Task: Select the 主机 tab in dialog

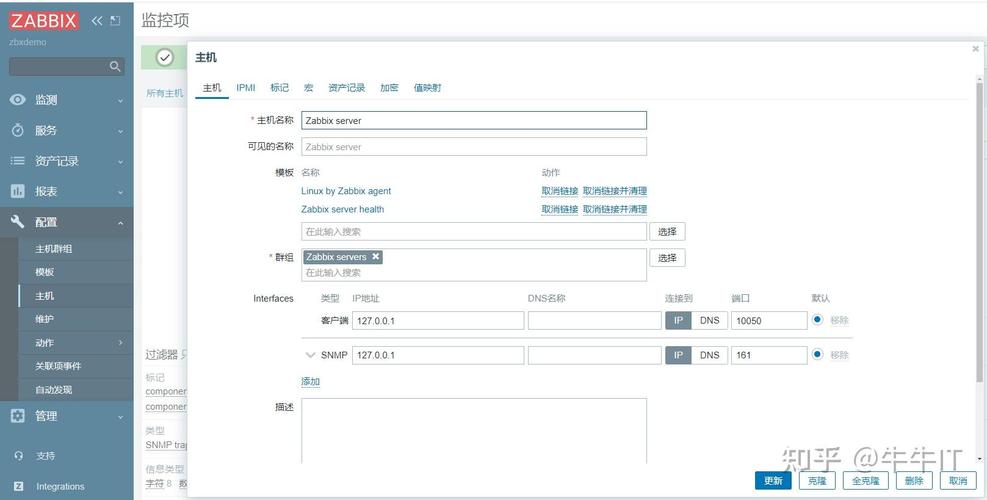Action: click(212, 88)
